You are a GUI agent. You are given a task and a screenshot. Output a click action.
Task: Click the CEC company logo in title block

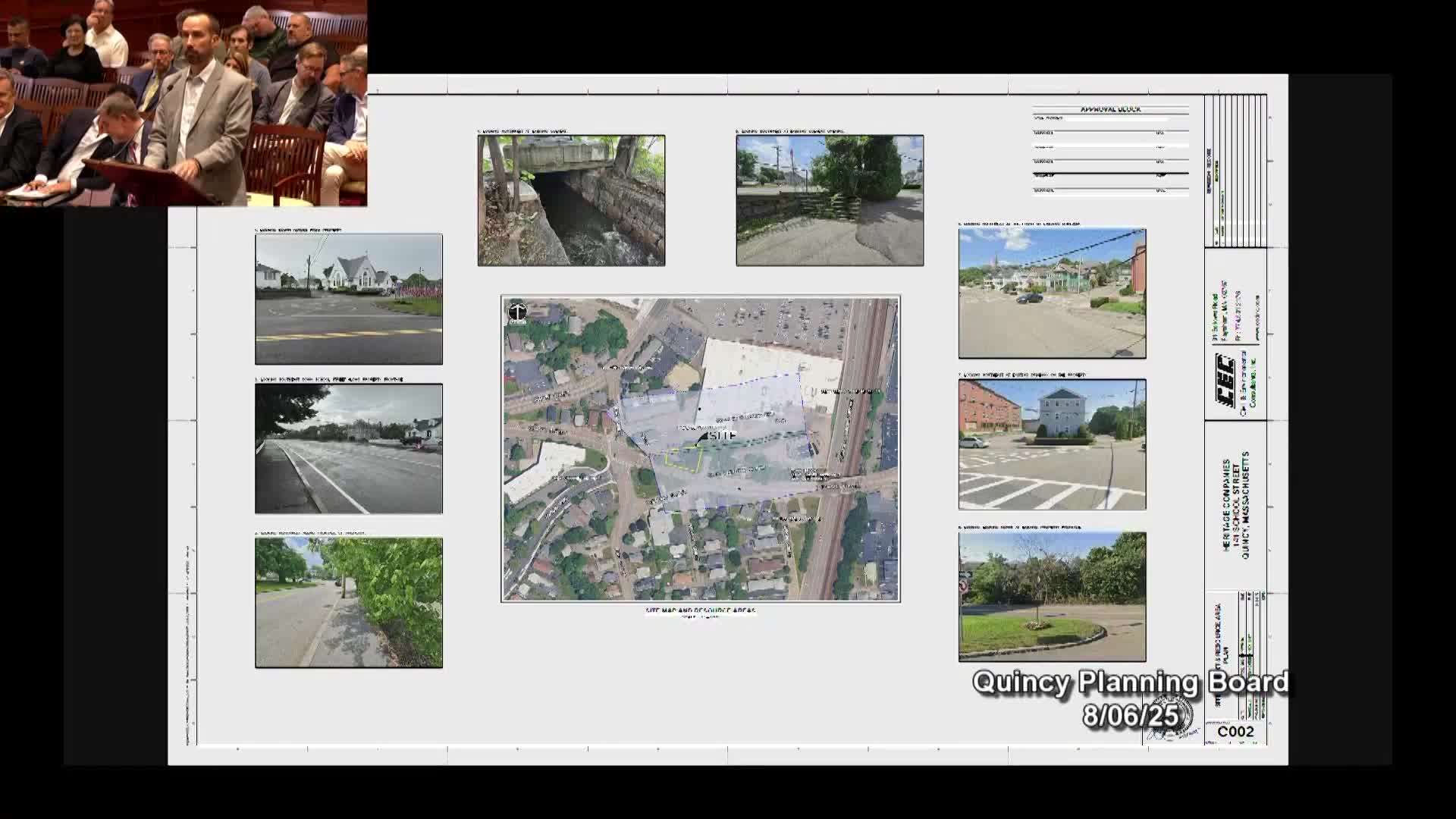(x=1225, y=381)
